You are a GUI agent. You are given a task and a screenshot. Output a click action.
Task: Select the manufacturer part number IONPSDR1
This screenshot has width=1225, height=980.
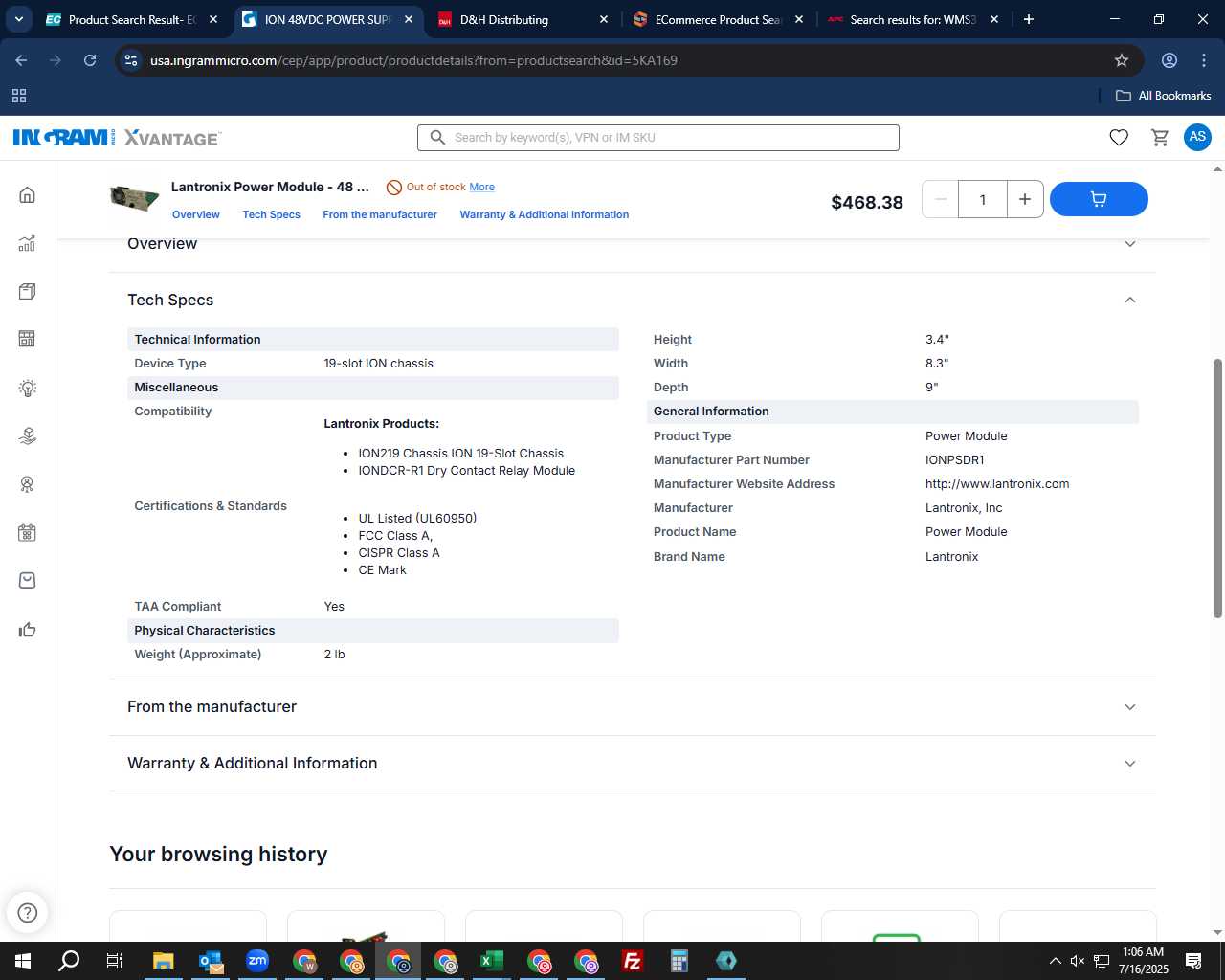point(954,460)
